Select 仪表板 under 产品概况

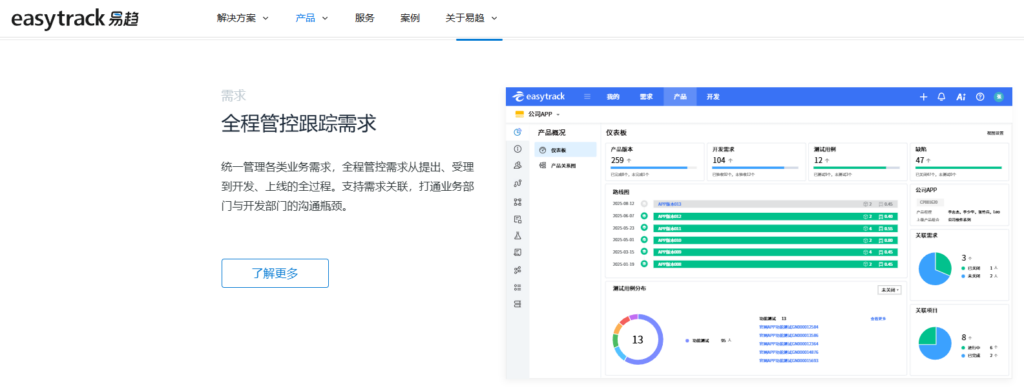tap(565, 150)
